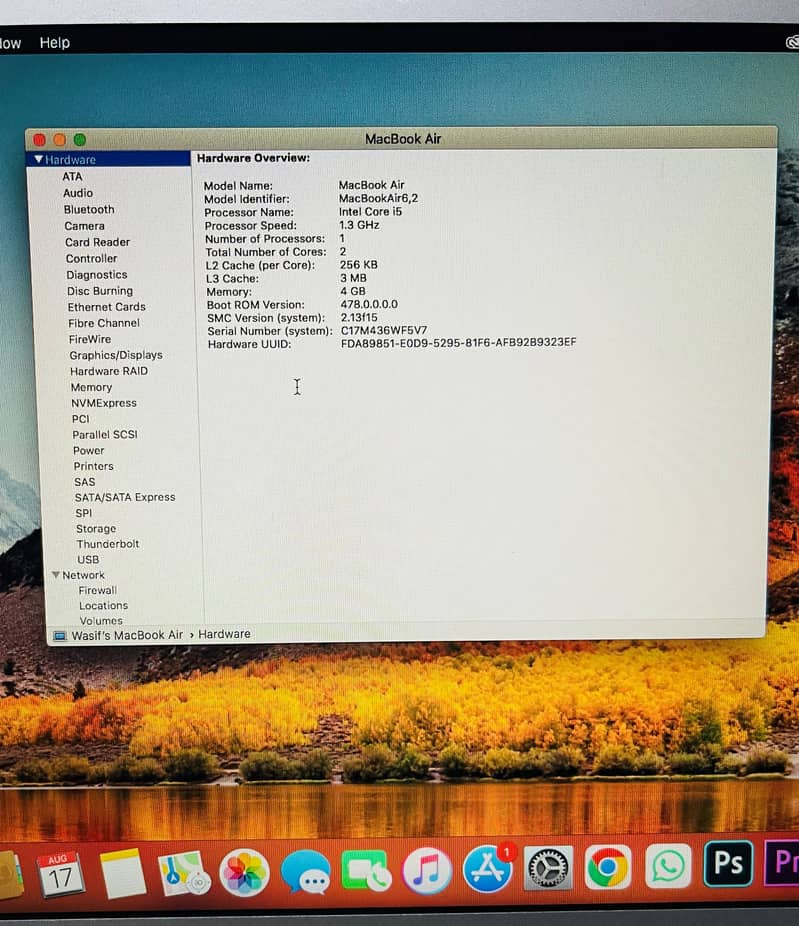Open Maps app from the Dock
The width and height of the screenshot is (799, 926).
[x=184, y=873]
